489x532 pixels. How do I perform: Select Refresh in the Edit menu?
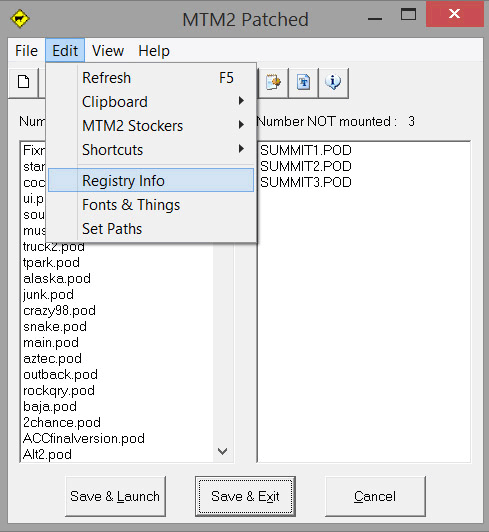(x=151, y=78)
